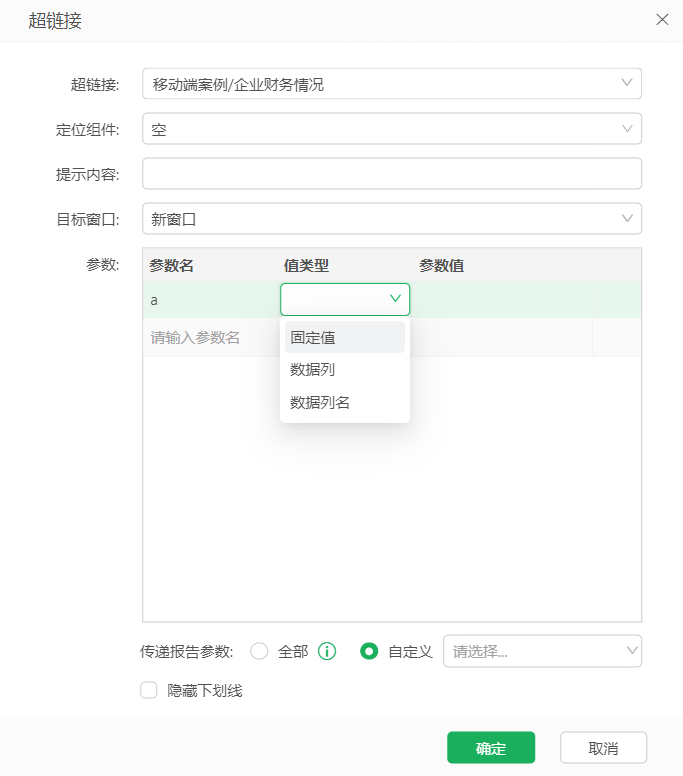The height and width of the screenshot is (776, 683).
Task: Click the 请选择 chevron arrow
Action: pos(632,650)
